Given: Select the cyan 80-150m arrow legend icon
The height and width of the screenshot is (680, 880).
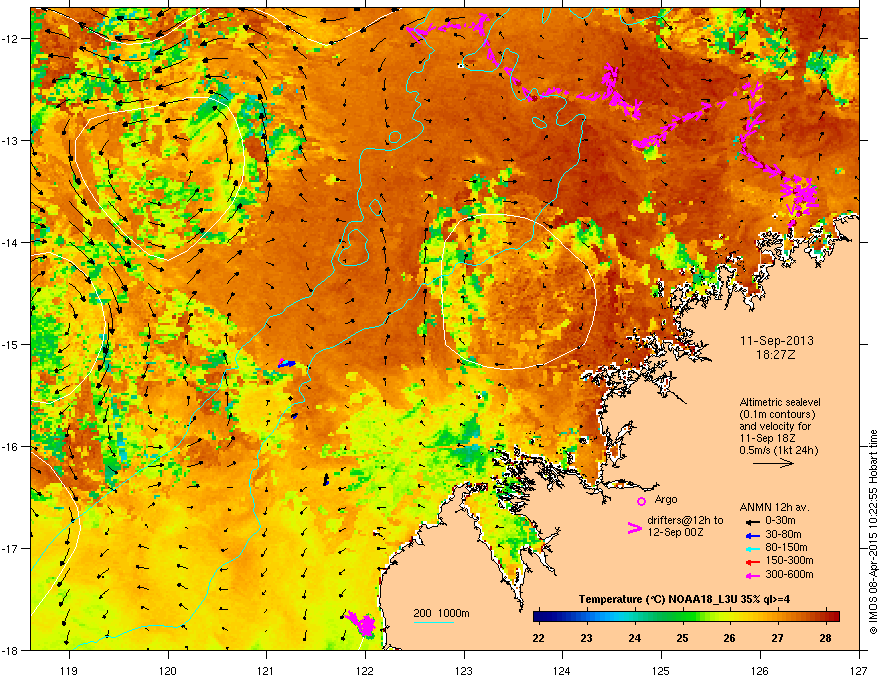Looking at the screenshot, I should click(x=751, y=548).
